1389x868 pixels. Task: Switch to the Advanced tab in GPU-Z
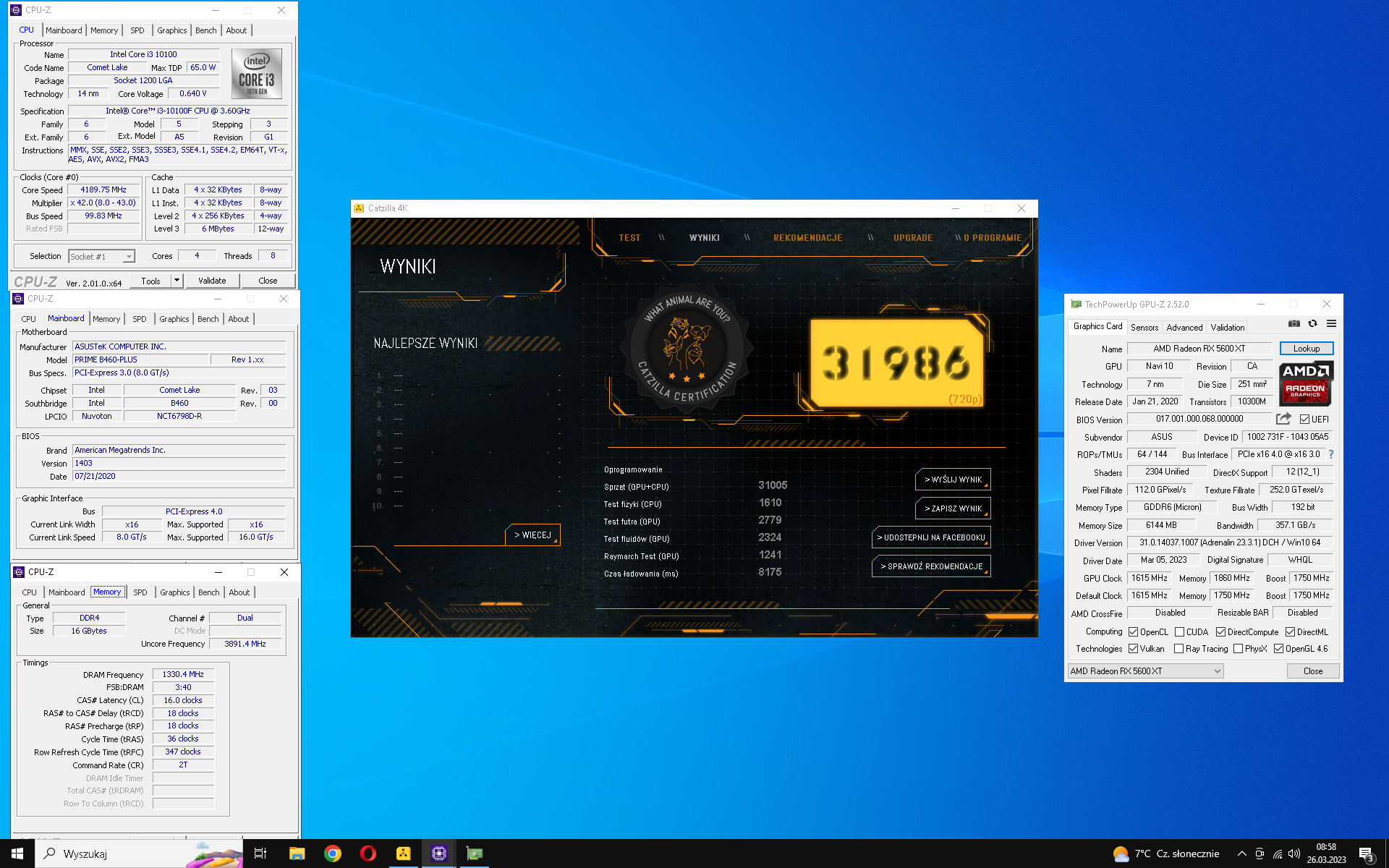(x=1184, y=328)
